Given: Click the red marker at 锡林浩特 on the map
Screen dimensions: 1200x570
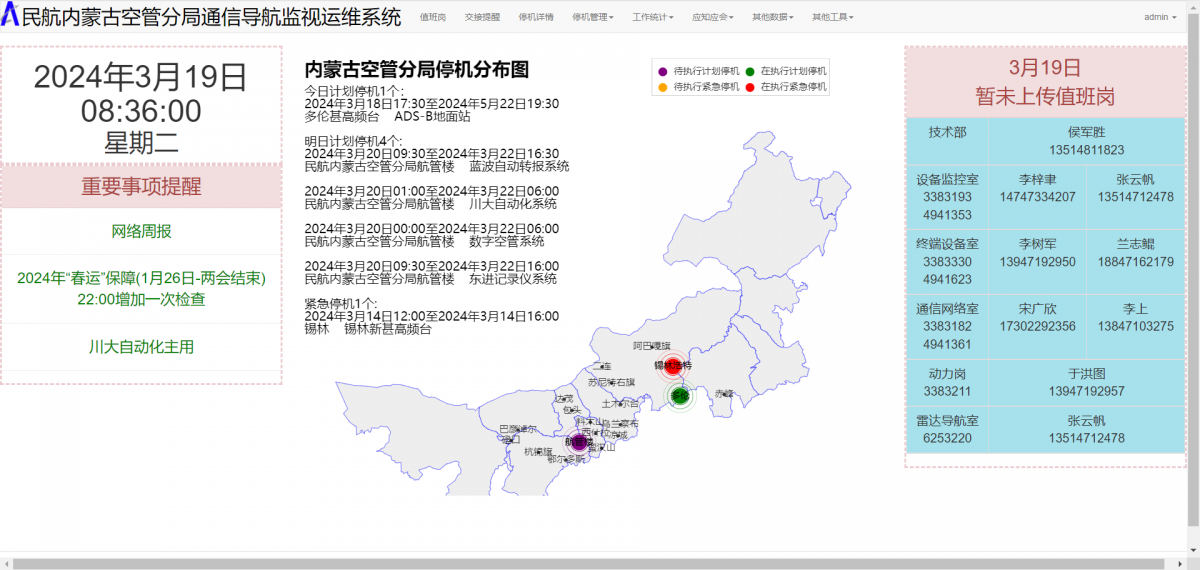Looking at the screenshot, I should pyautogui.click(x=672, y=366).
